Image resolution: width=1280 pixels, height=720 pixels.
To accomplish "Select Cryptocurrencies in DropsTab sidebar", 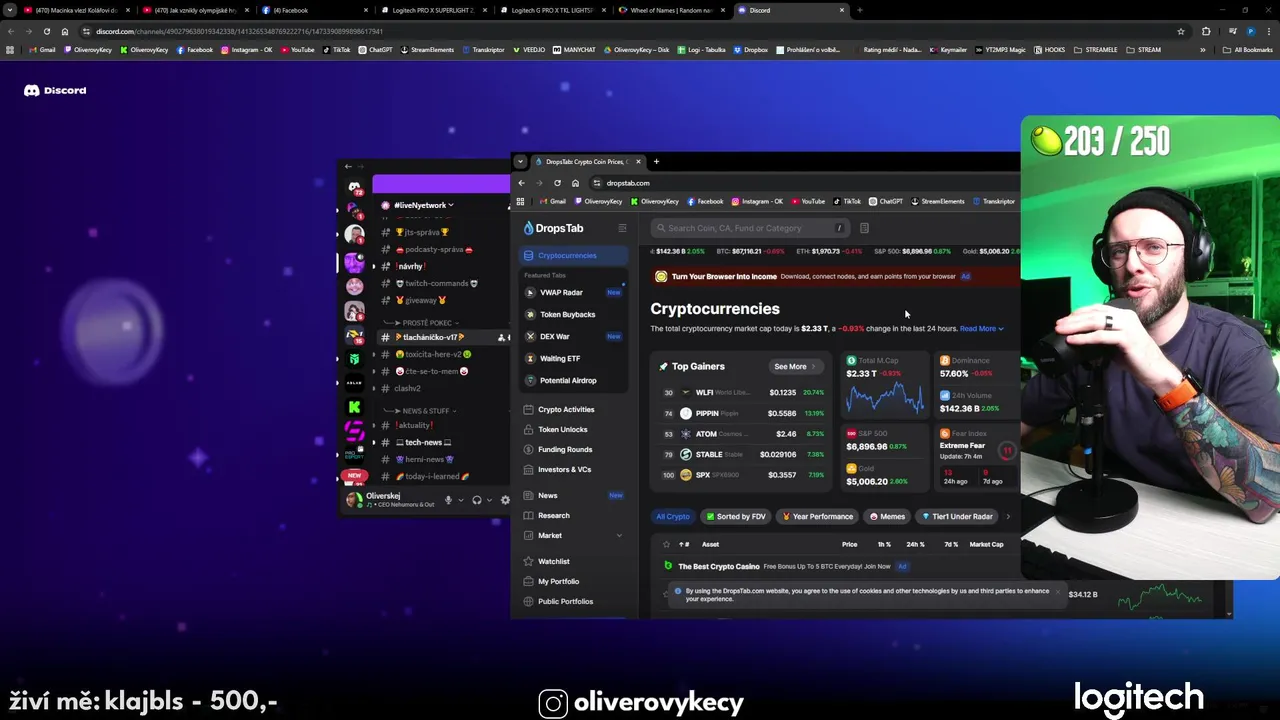I will coord(573,255).
